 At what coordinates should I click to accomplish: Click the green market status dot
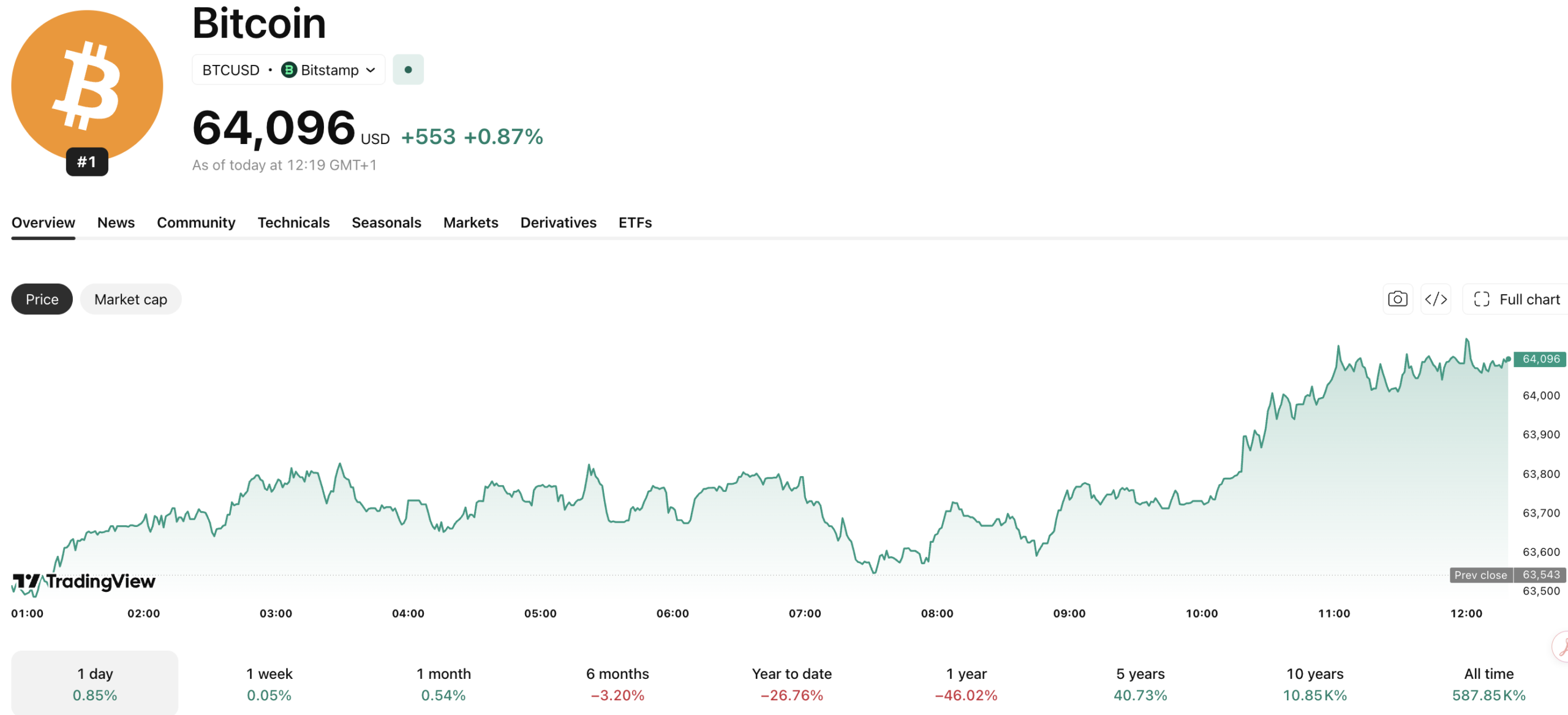[x=408, y=70]
